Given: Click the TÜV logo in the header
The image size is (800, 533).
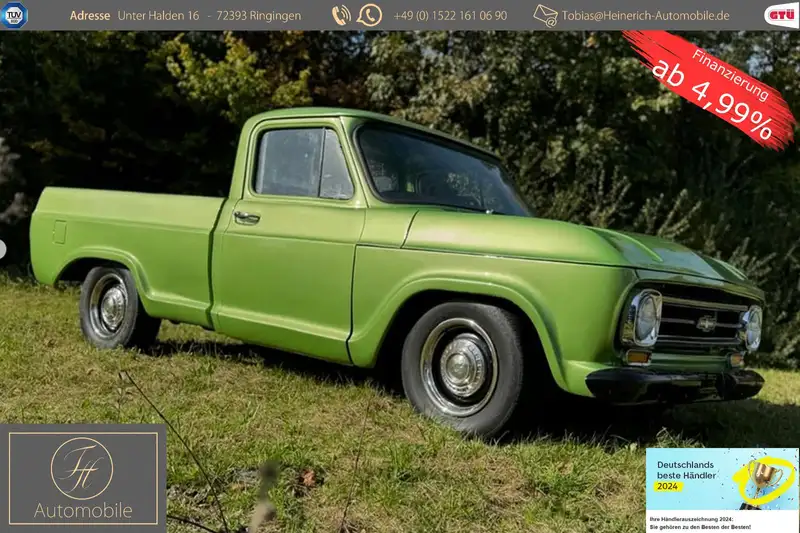Looking at the screenshot, I should pyautogui.click(x=15, y=15).
